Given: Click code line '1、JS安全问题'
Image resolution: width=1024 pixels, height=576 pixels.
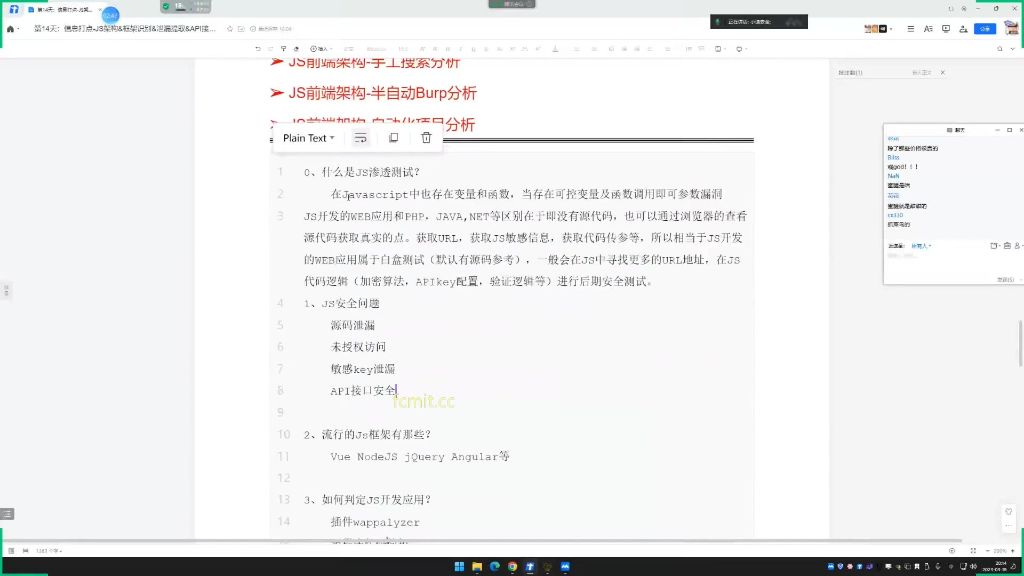Looking at the screenshot, I should [342, 304].
